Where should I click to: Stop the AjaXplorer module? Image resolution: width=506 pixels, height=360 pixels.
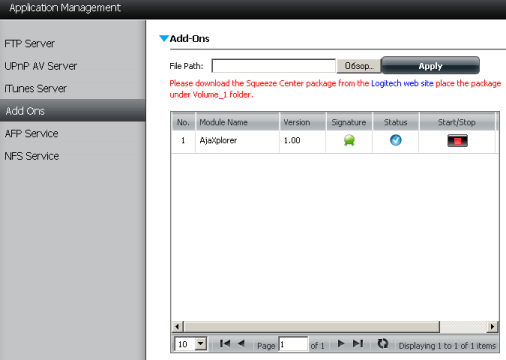pyautogui.click(x=457, y=141)
